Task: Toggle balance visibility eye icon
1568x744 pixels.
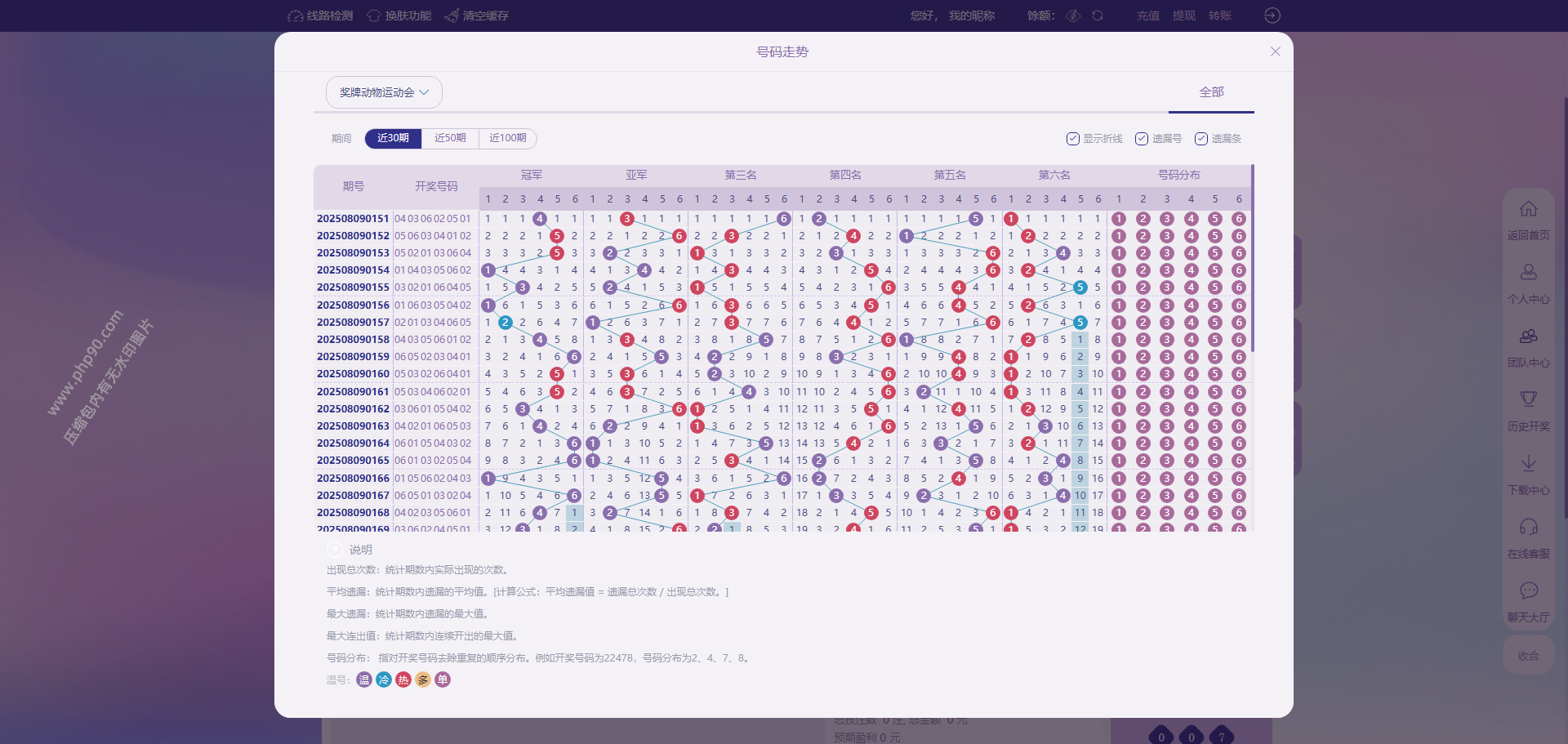Action: pyautogui.click(x=1073, y=16)
